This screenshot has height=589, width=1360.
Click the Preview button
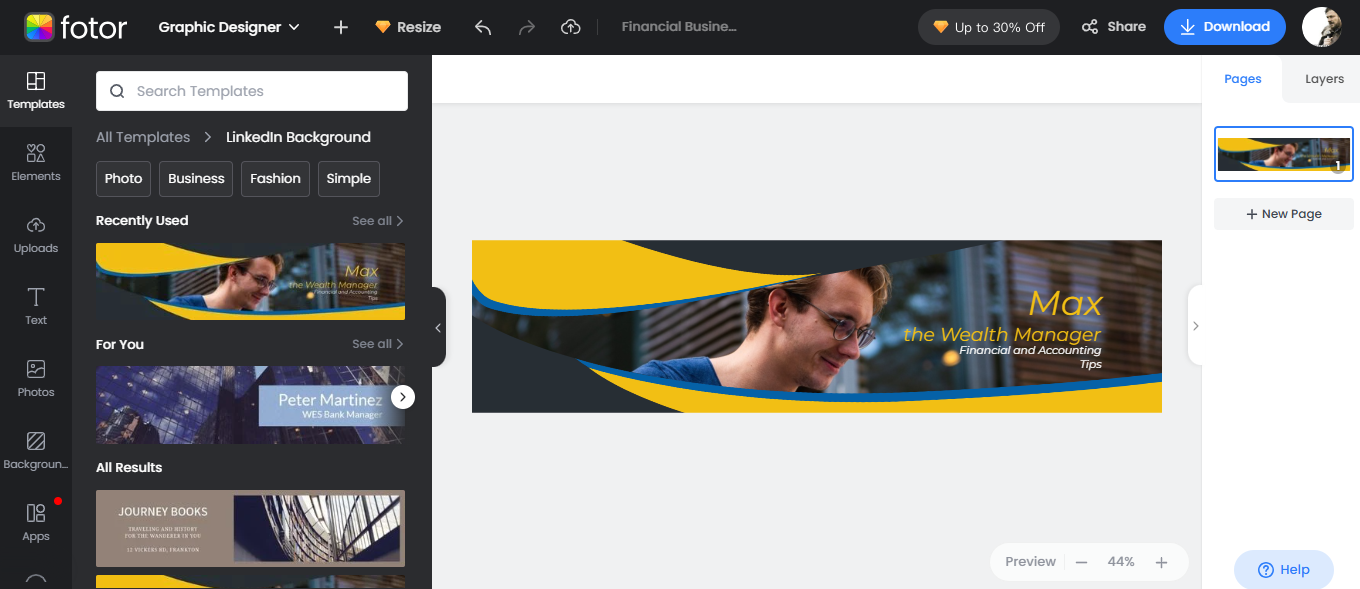coord(1030,562)
